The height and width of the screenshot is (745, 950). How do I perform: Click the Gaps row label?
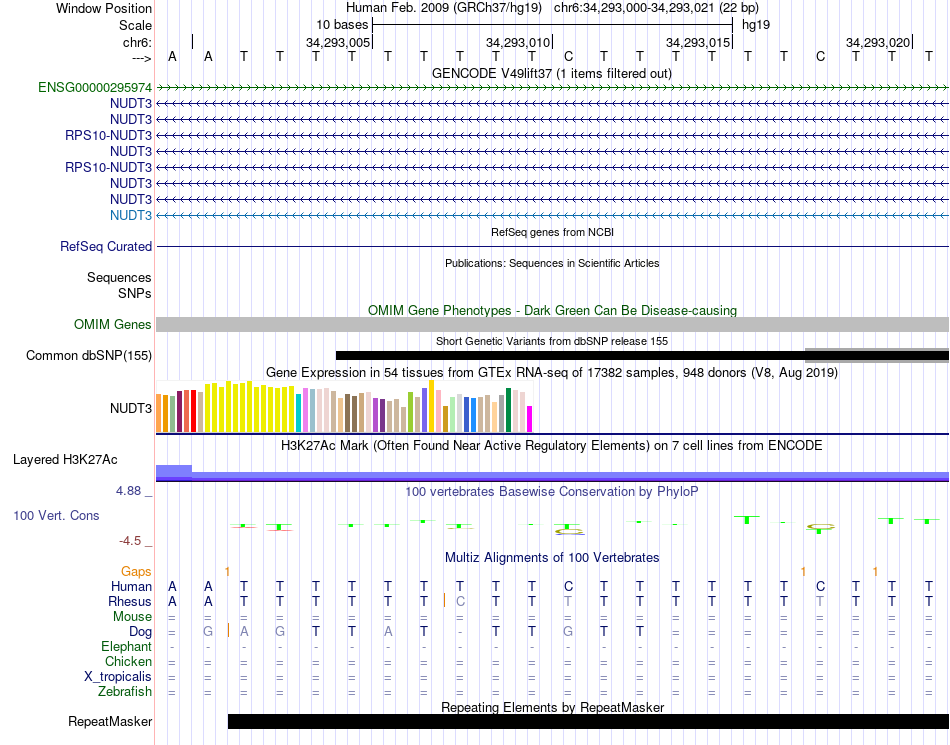point(136,572)
